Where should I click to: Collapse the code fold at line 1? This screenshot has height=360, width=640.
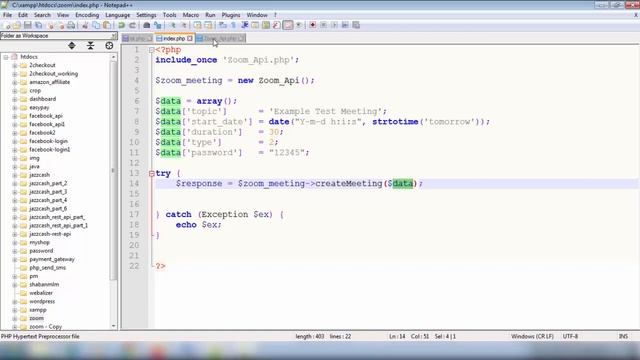pos(151,50)
